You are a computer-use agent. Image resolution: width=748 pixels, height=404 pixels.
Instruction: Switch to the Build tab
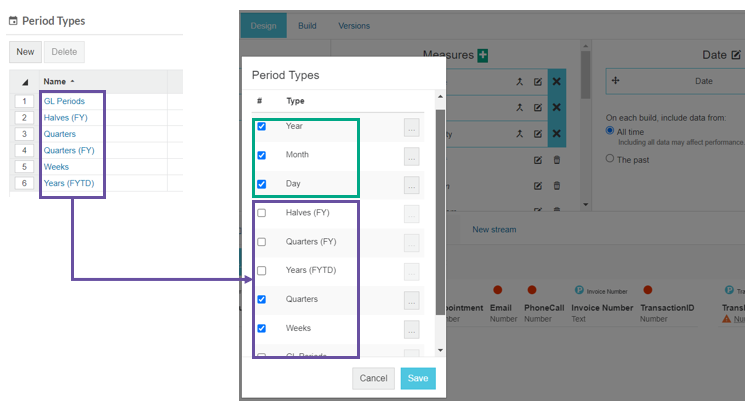[x=307, y=25]
